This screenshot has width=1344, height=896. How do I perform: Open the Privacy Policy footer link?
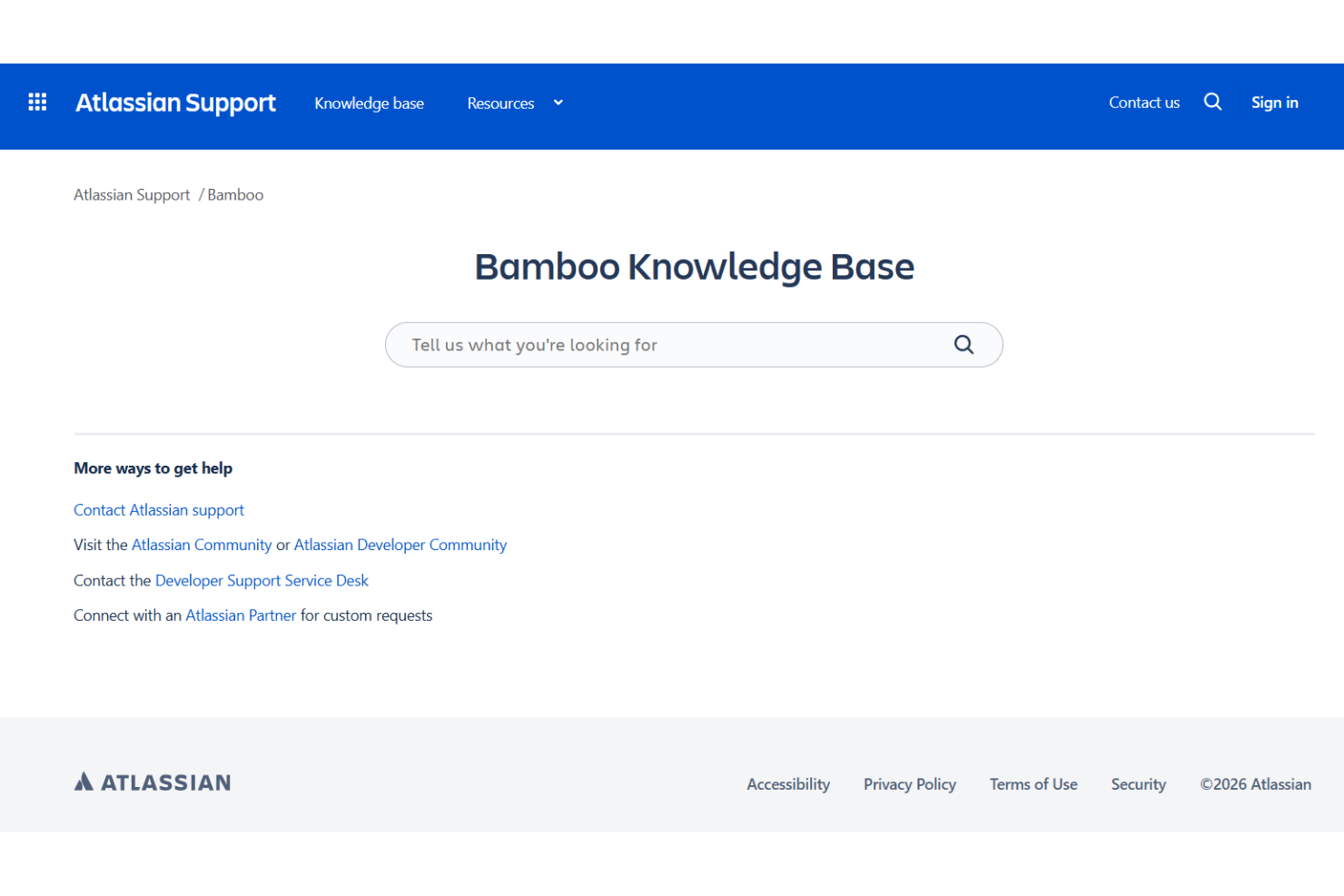click(x=909, y=784)
